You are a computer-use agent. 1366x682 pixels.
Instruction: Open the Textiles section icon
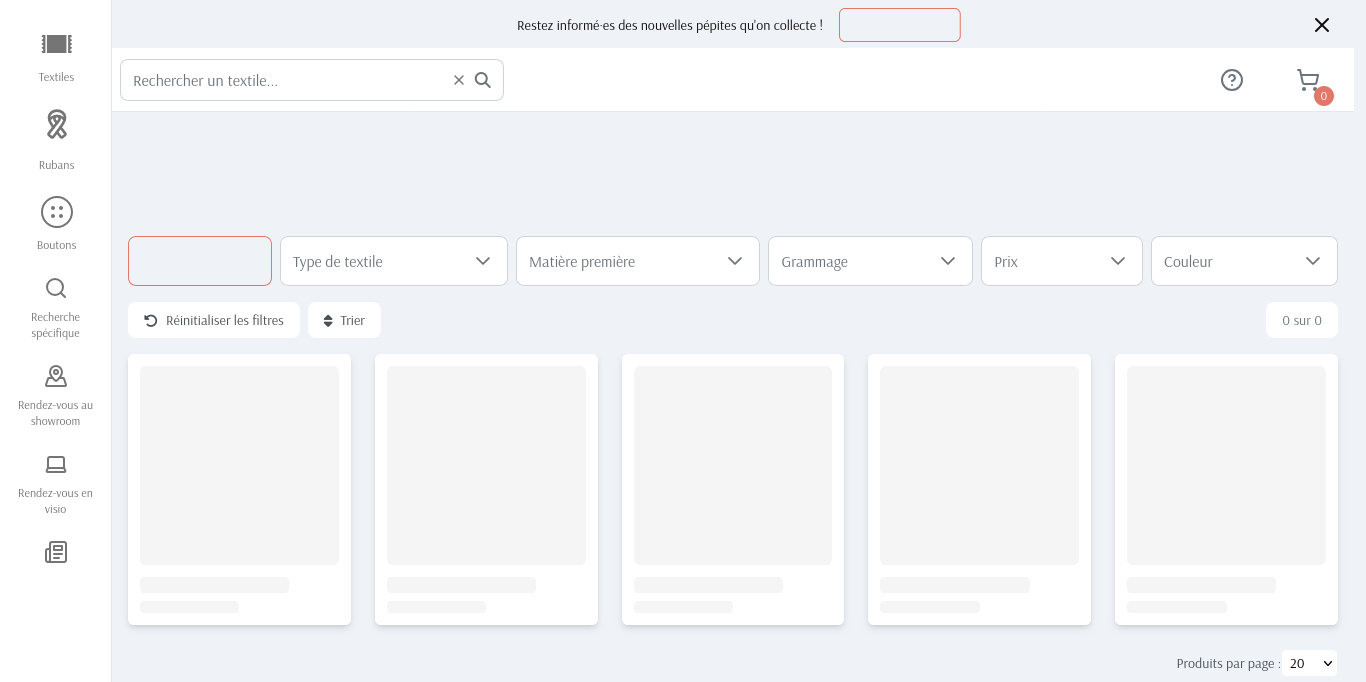point(56,44)
